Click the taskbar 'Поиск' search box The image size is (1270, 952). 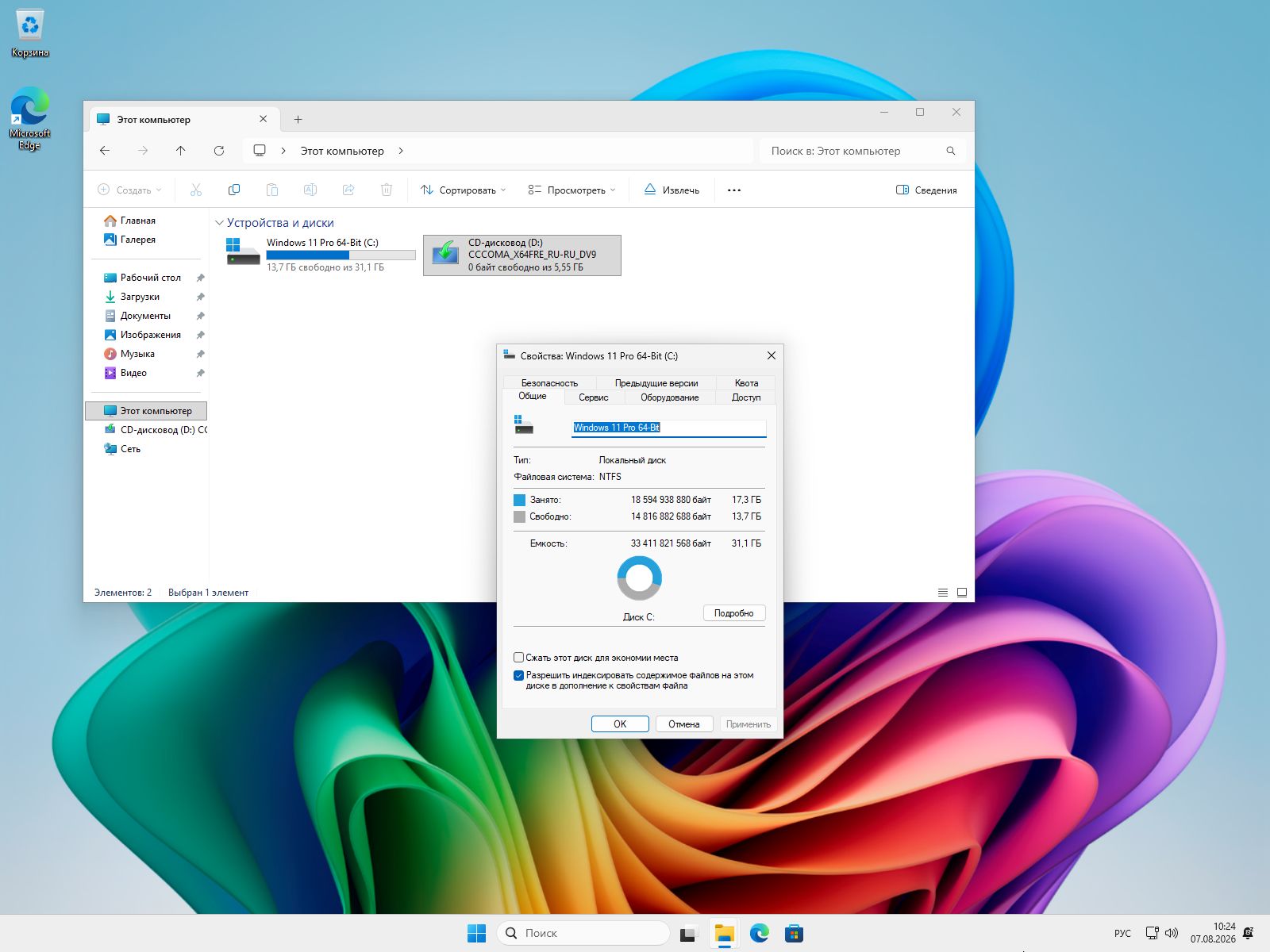[x=583, y=933]
